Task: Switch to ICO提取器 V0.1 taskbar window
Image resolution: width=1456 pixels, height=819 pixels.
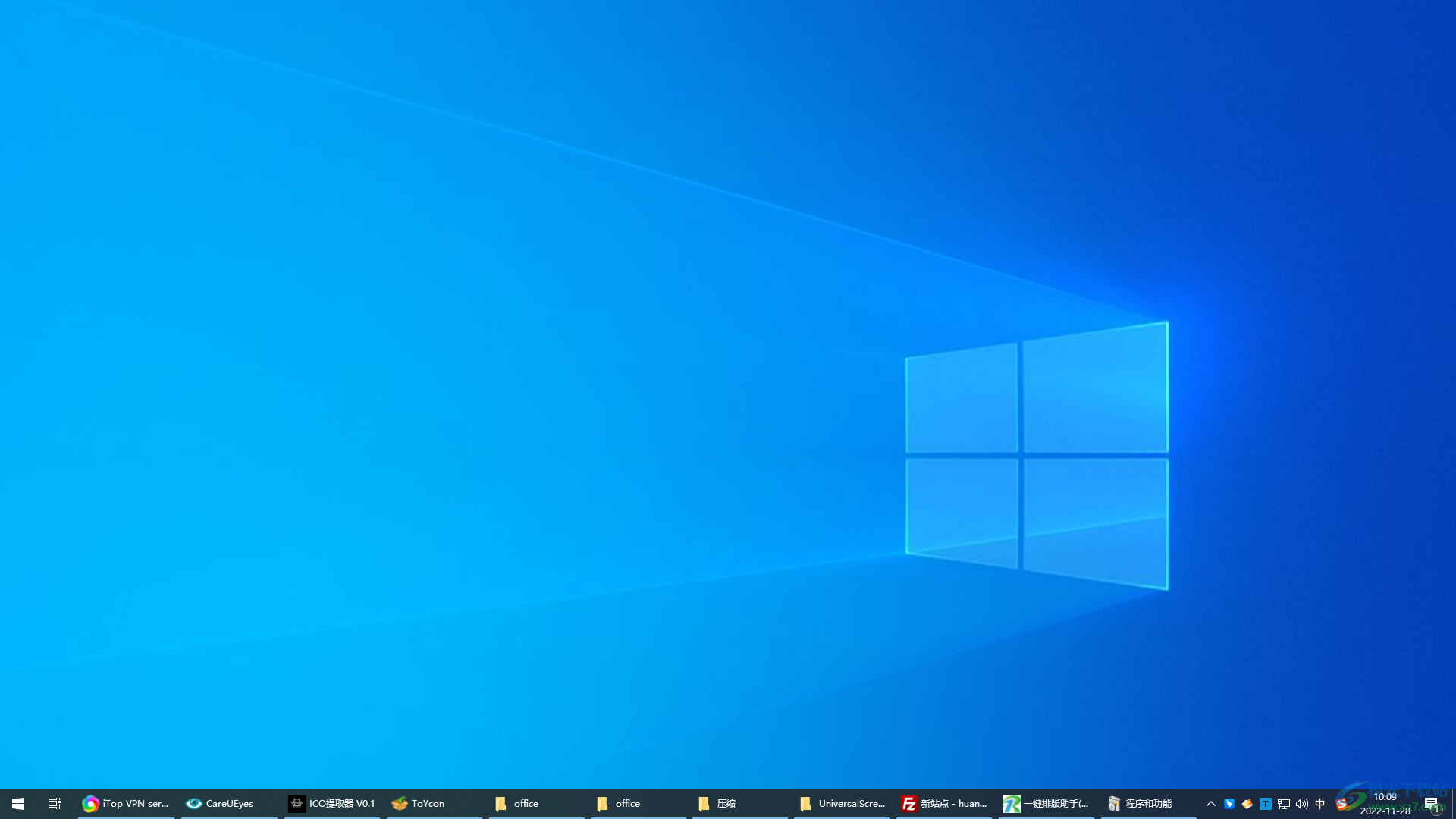Action: (x=332, y=803)
